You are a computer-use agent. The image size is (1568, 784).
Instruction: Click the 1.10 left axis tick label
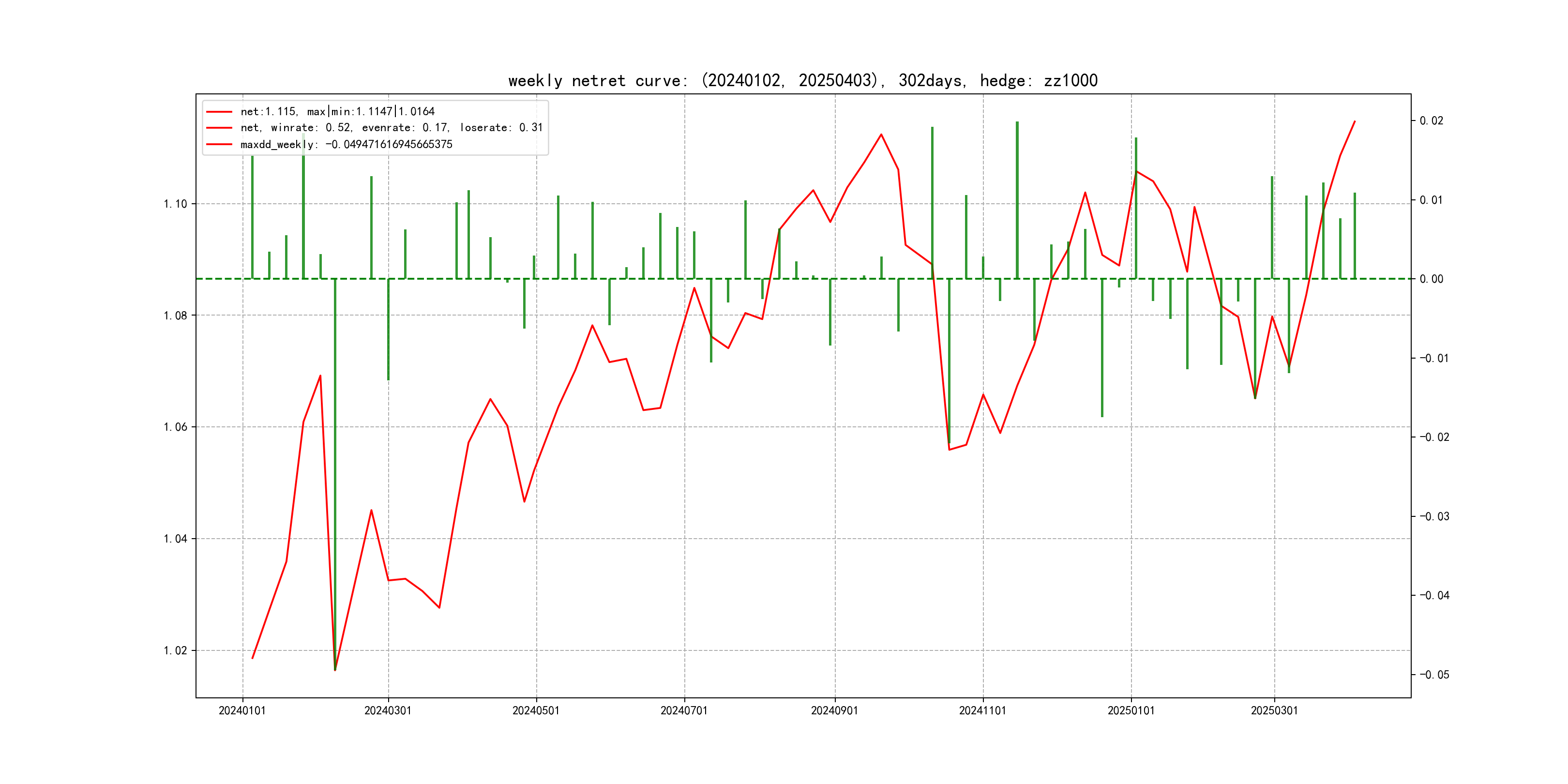click(175, 204)
